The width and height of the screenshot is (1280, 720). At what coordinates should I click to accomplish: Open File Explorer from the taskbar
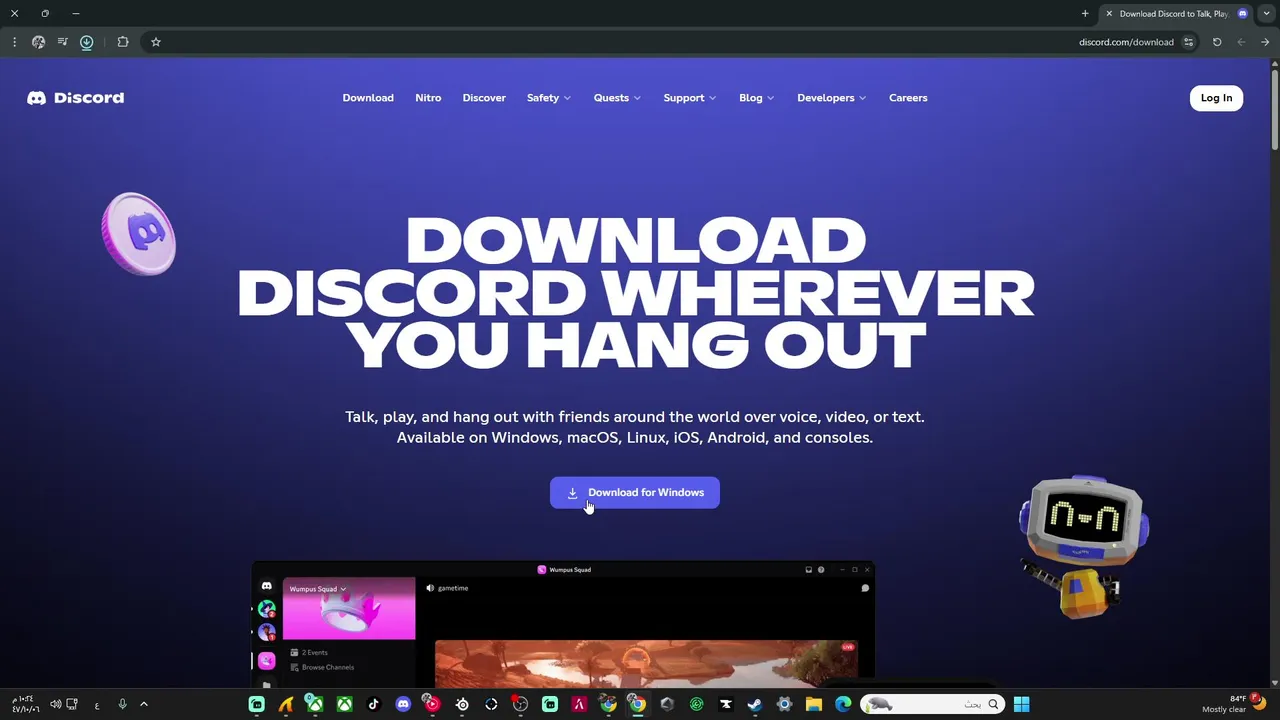tap(813, 704)
